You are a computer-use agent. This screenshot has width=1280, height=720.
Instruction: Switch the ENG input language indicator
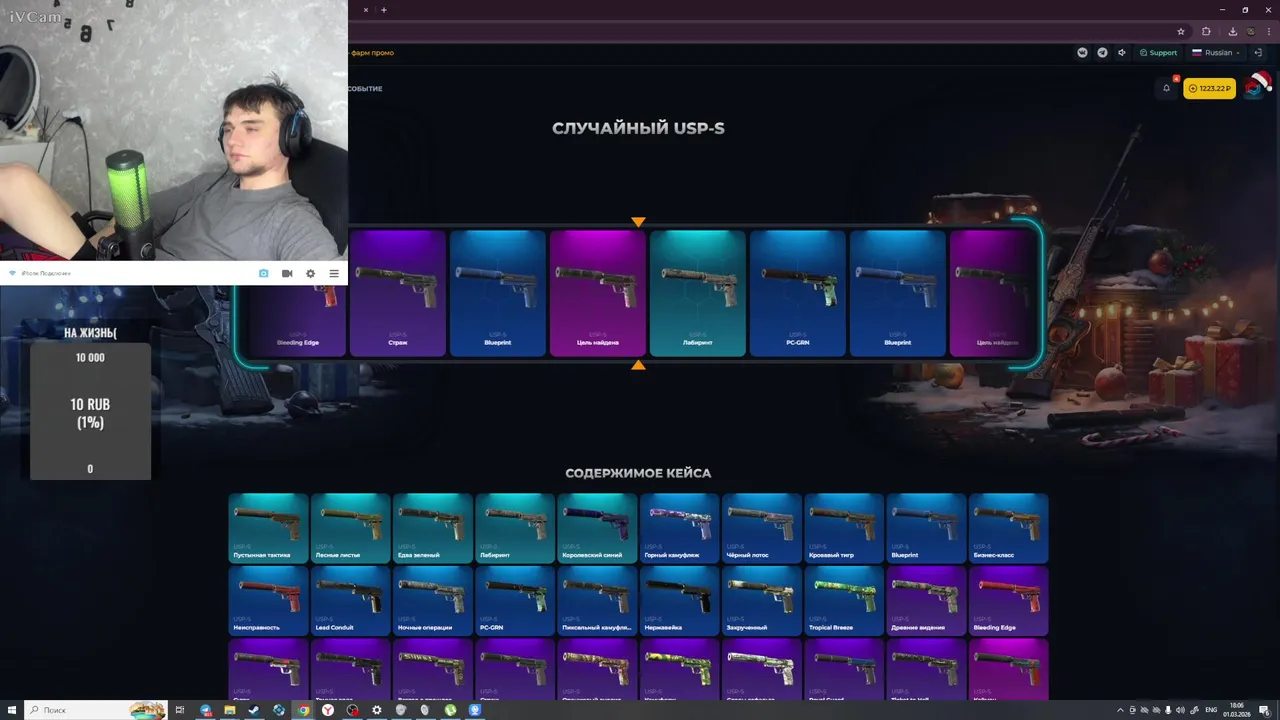[x=1211, y=710]
